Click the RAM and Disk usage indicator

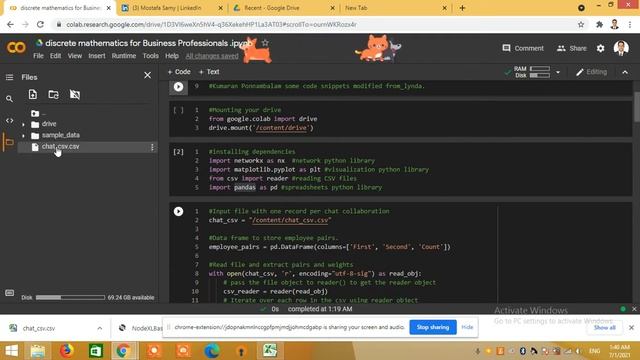532,72
